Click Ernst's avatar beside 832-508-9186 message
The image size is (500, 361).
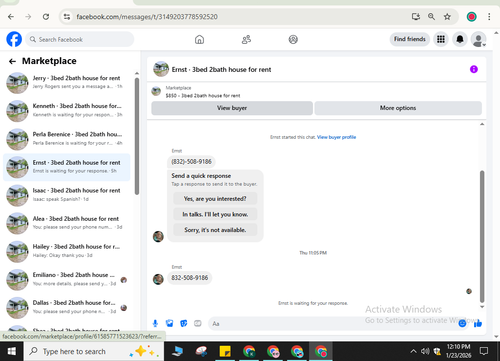click(x=158, y=279)
